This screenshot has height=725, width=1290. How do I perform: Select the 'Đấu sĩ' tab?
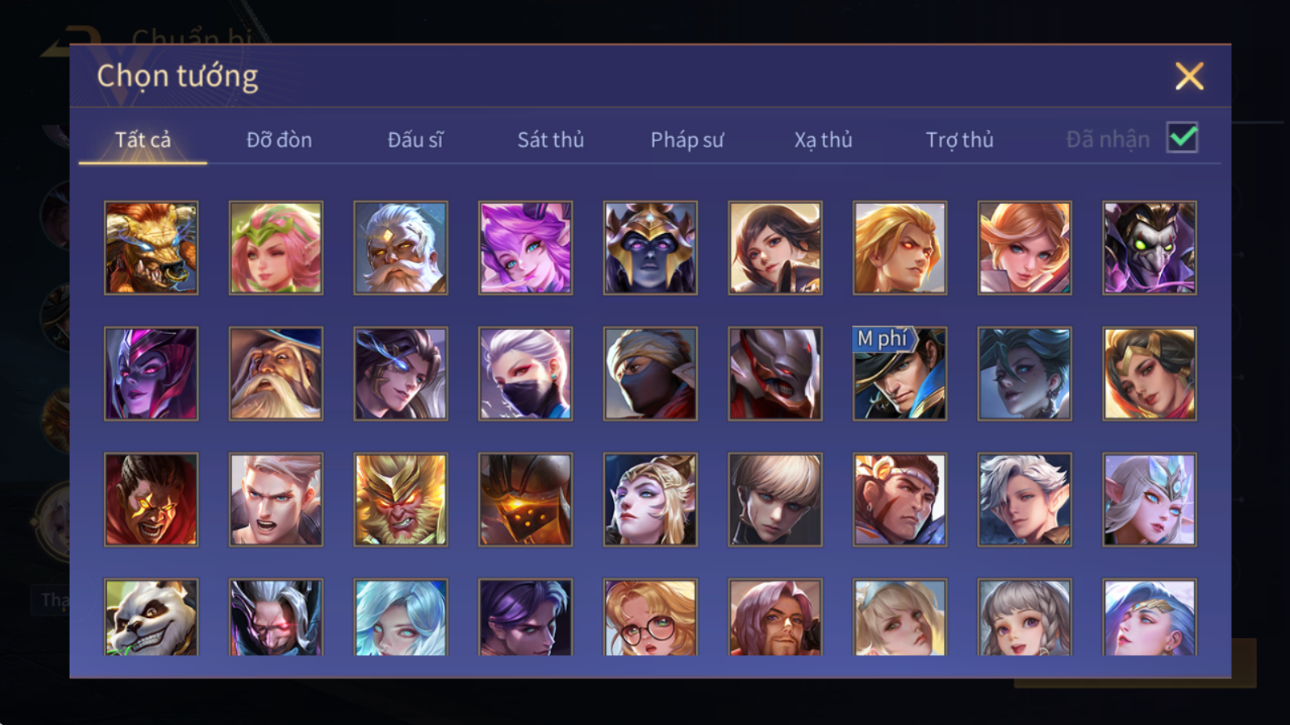[415, 140]
